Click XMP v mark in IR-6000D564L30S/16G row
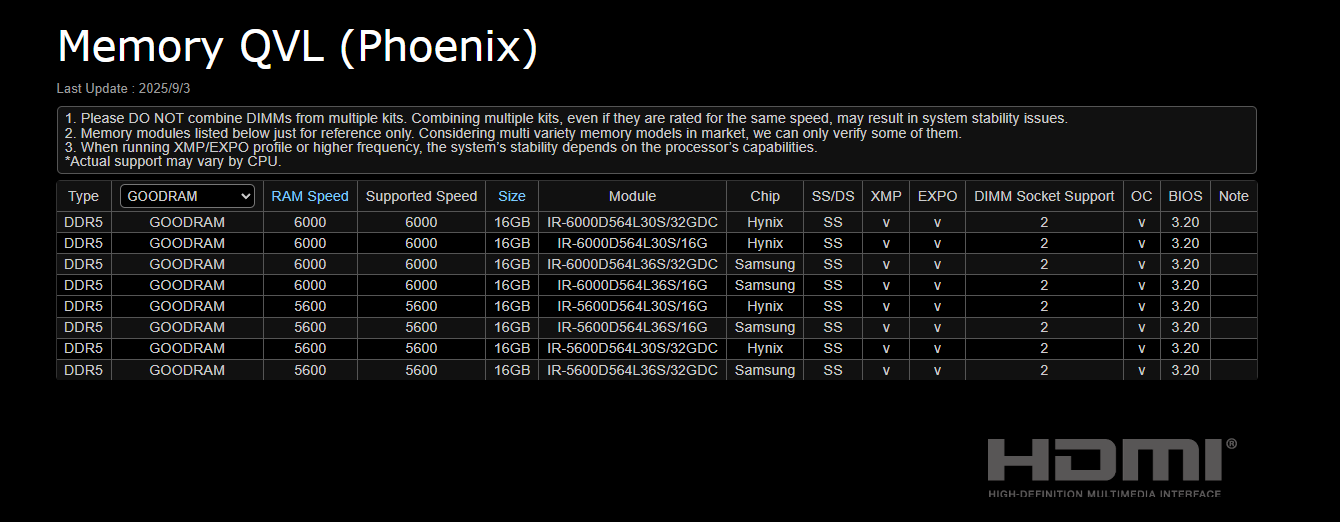This screenshot has width=1340, height=522. [886, 243]
